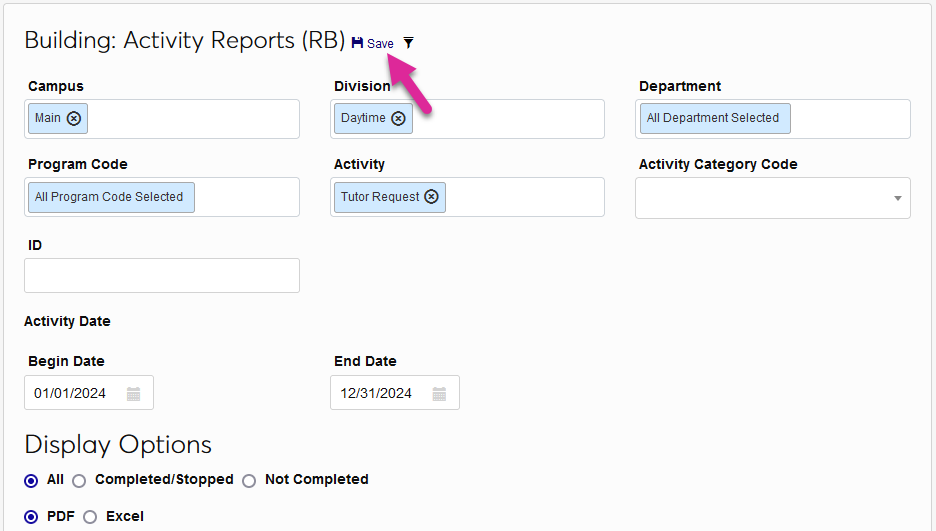936x531 pixels.
Task: Click the Main campus tag text
Action: [x=48, y=118]
